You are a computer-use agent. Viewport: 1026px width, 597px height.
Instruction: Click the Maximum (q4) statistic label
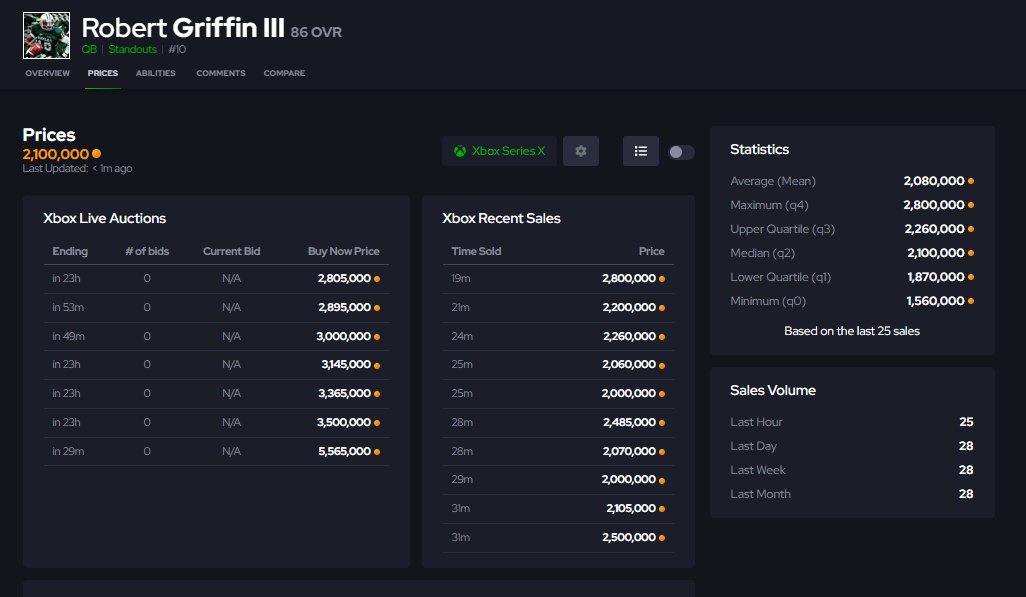pos(770,205)
